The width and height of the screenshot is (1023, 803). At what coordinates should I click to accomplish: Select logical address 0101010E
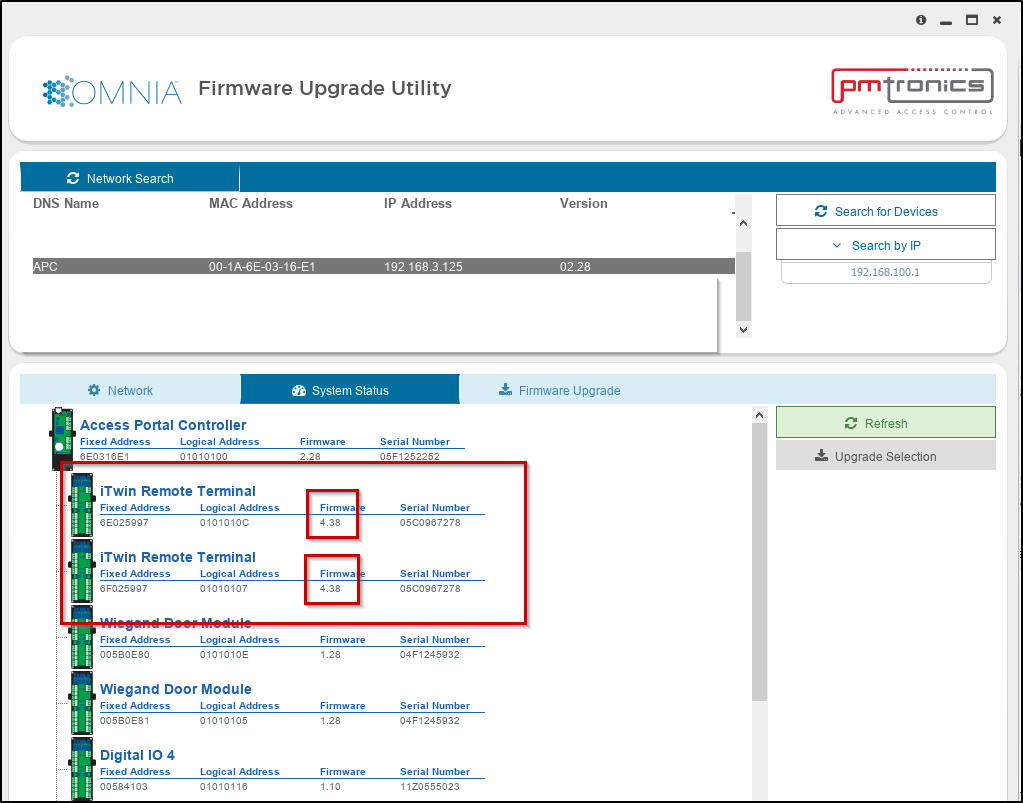coord(224,654)
